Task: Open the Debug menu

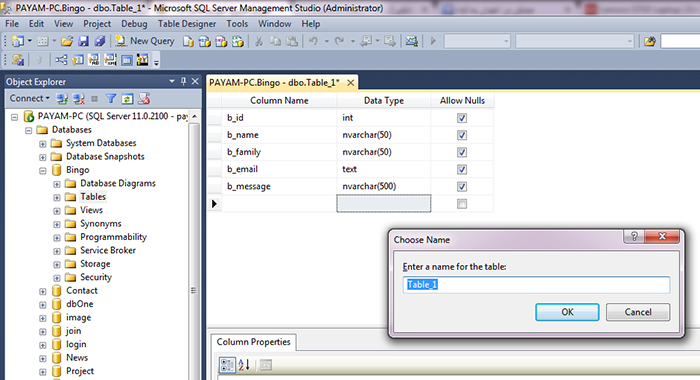Action: click(134, 24)
